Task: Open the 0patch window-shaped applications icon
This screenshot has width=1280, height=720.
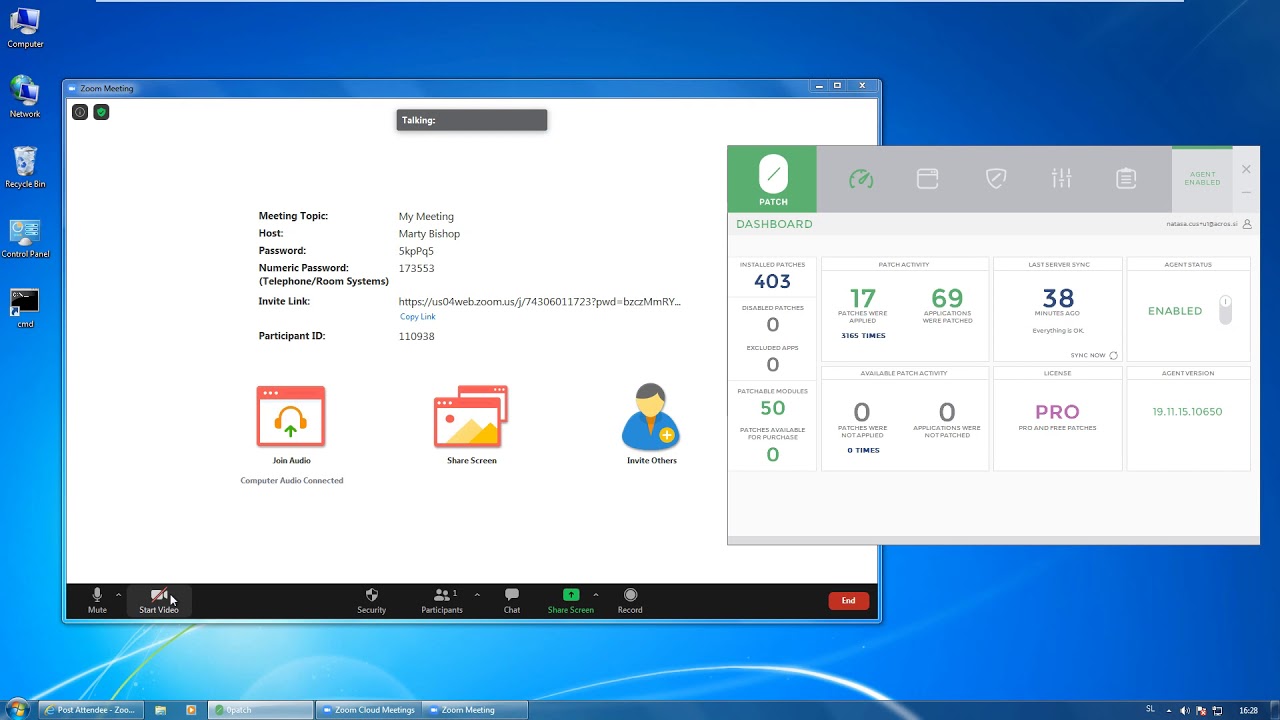Action: point(928,179)
